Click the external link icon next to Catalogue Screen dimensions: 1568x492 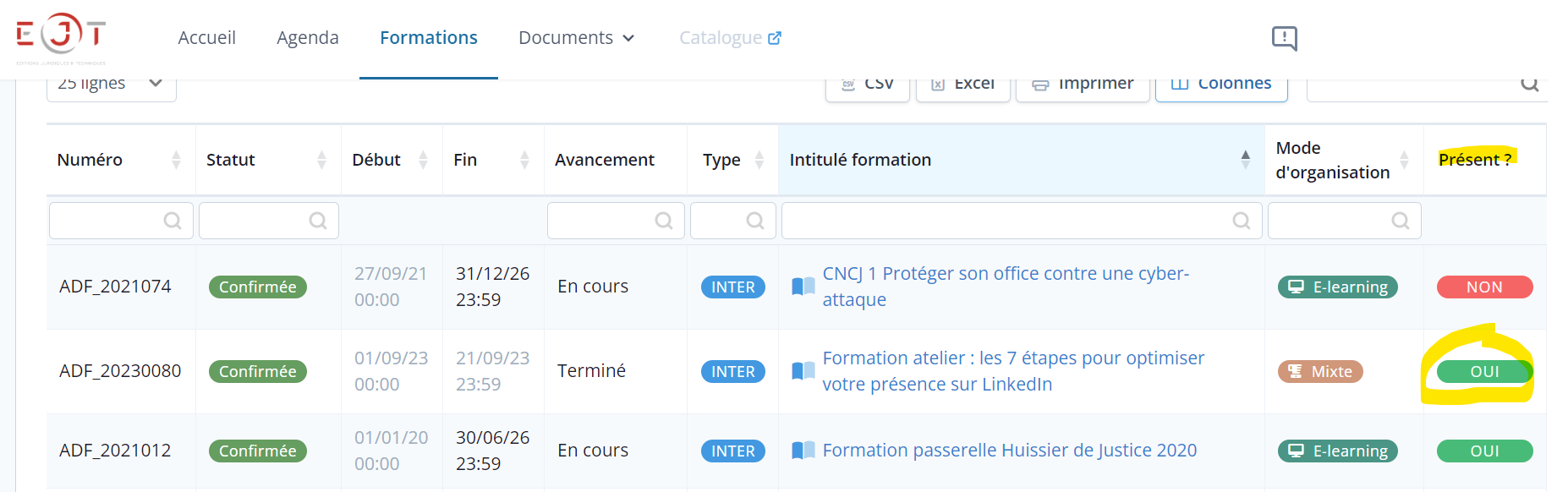click(x=775, y=38)
